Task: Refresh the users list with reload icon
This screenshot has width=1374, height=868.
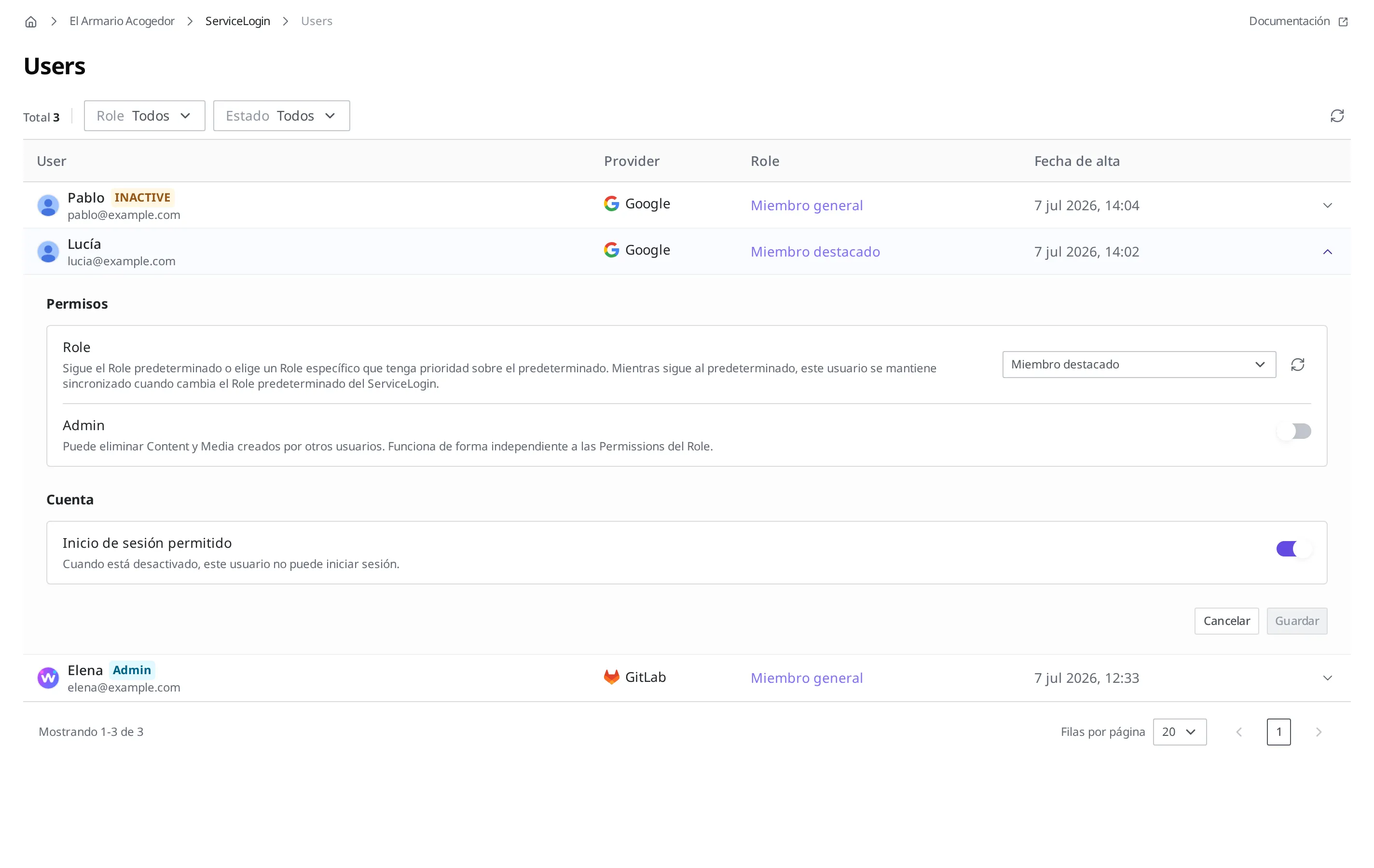Action: tap(1337, 116)
